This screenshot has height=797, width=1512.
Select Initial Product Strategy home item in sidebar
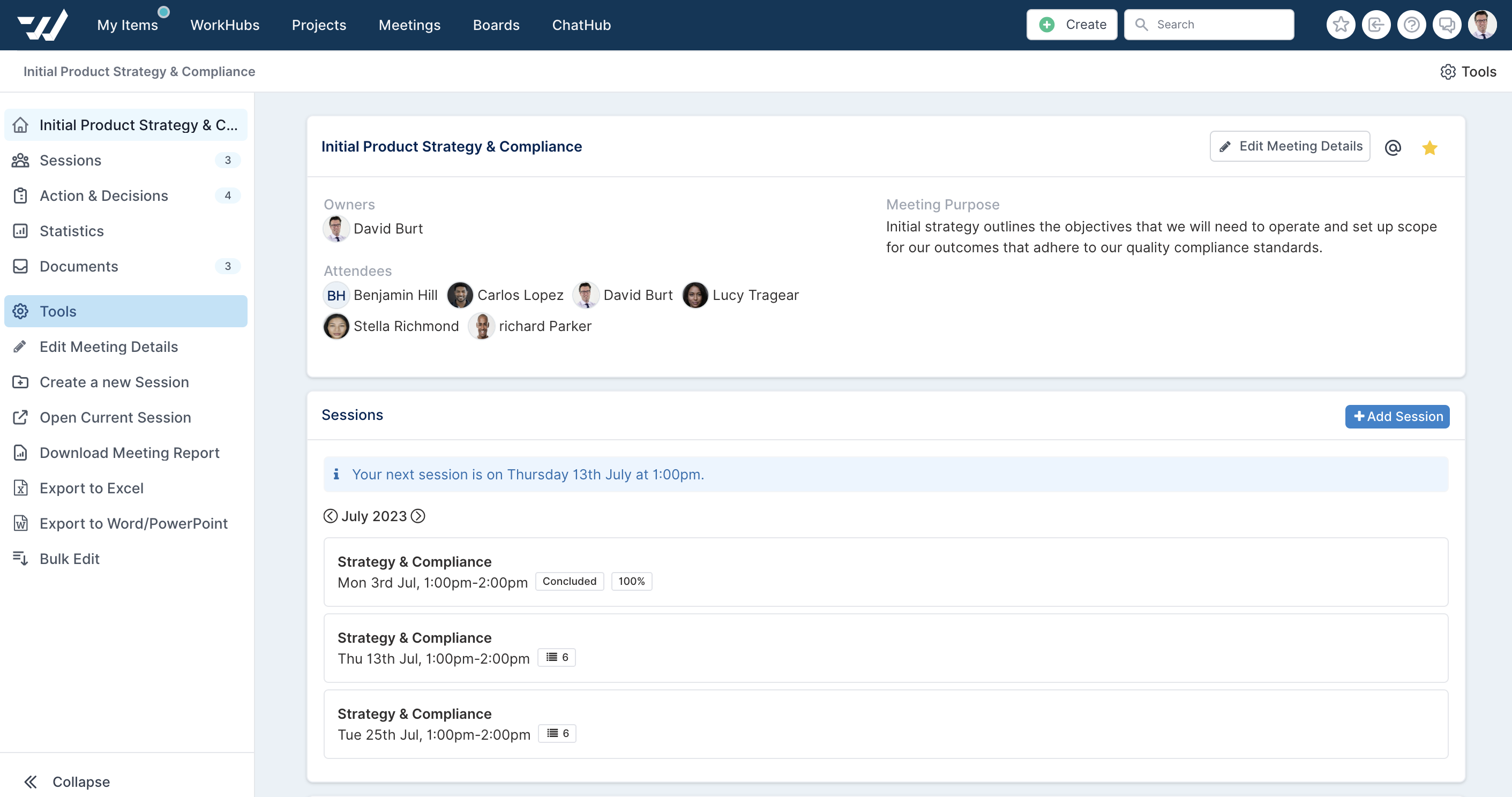click(125, 125)
